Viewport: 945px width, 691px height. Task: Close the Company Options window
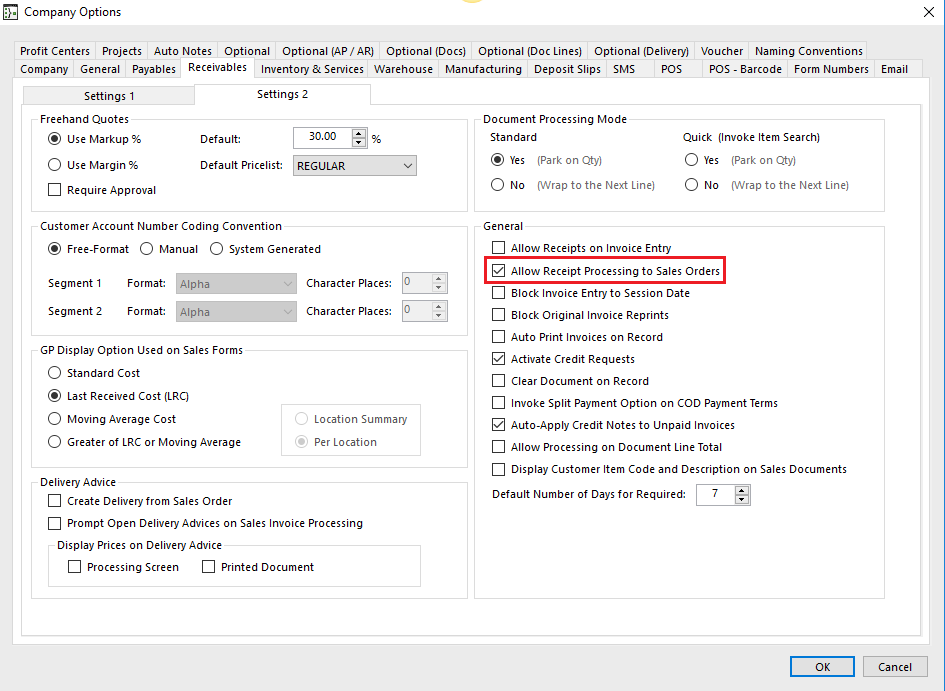click(x=929, y=12)
